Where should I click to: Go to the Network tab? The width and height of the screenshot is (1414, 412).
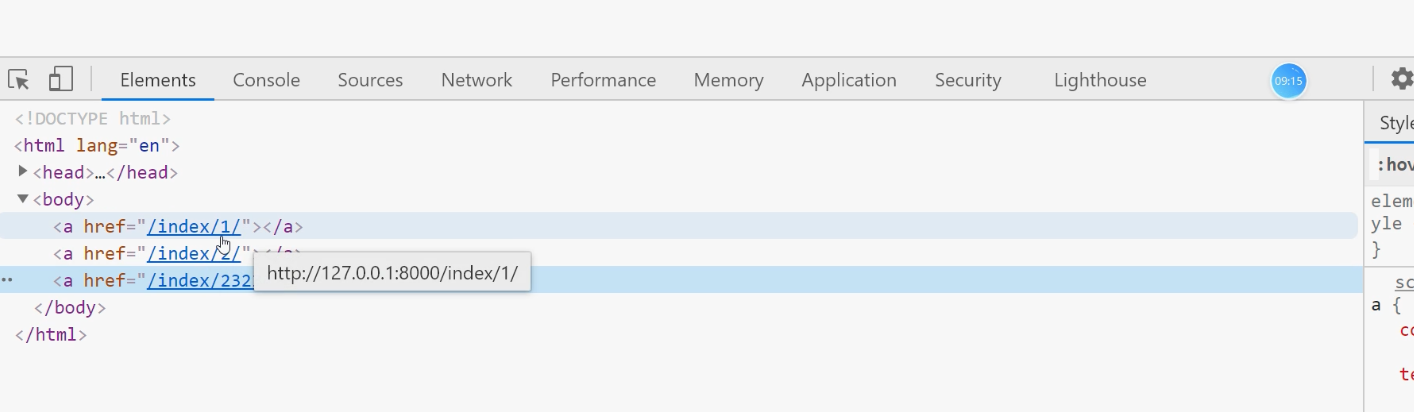[476, 80]
